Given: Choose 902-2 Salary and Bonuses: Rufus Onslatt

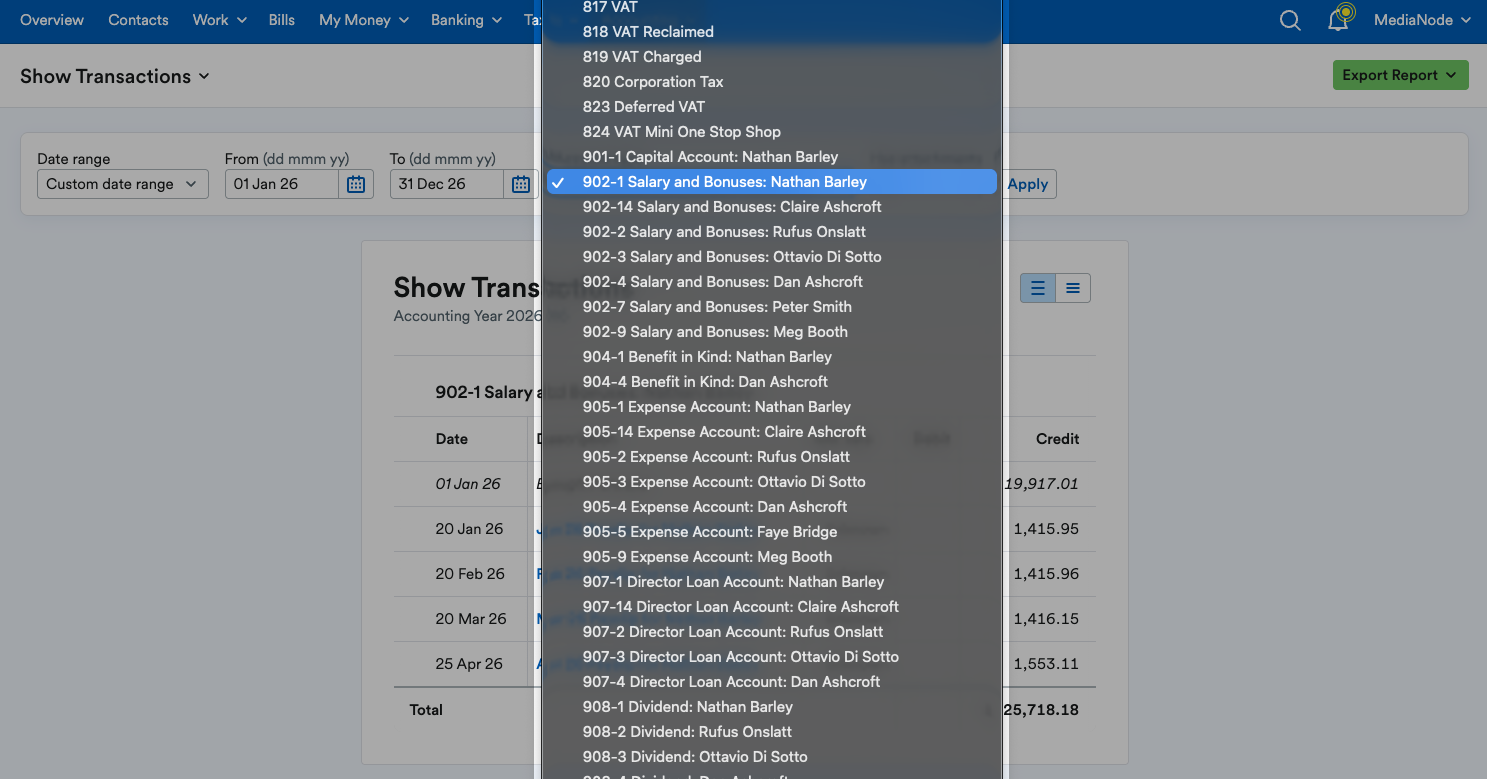Looking at the screenshot, I should click(x=772, y=232).
